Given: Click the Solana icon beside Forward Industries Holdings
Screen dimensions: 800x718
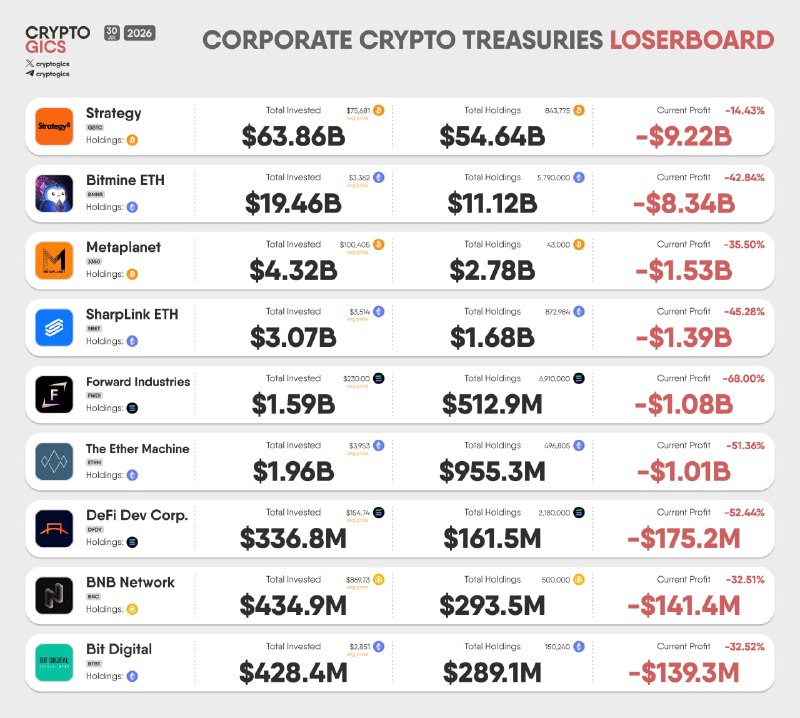Looking at the screenshot, I should click(x=132, y=408).
